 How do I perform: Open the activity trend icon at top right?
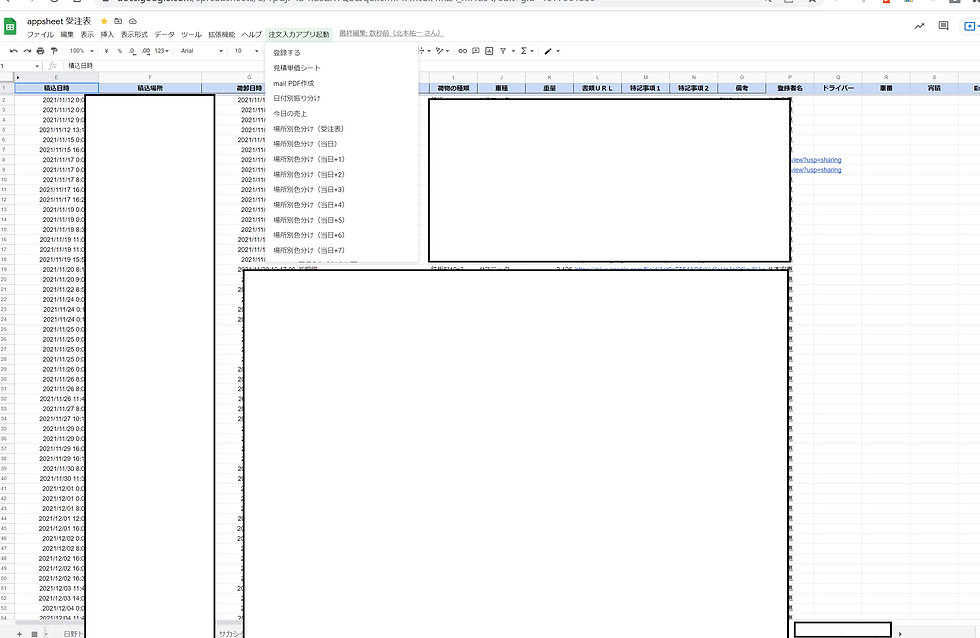pos(919,26)
